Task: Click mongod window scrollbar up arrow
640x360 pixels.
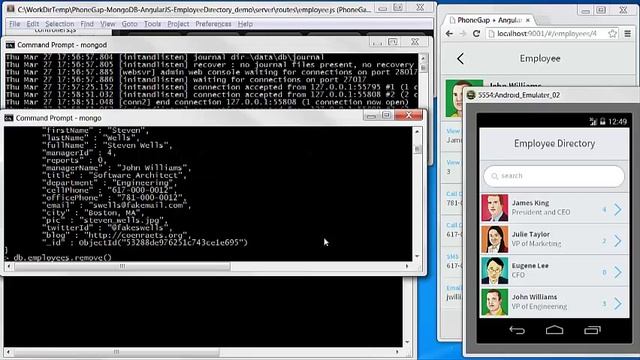Action: (423, 58)
